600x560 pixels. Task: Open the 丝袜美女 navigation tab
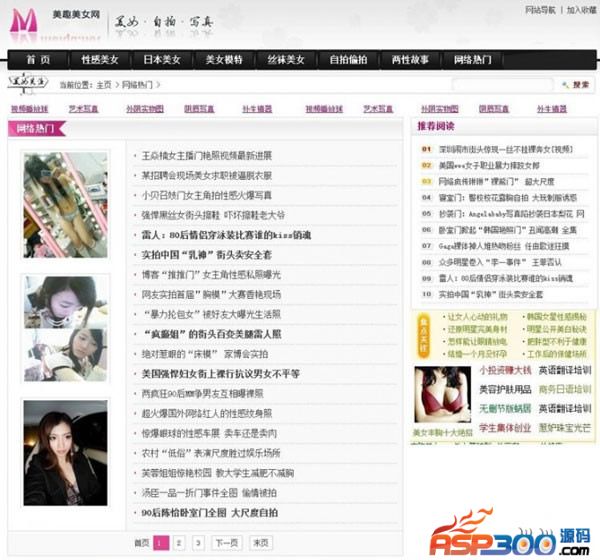pyautogui.click(x=286, y=60)
